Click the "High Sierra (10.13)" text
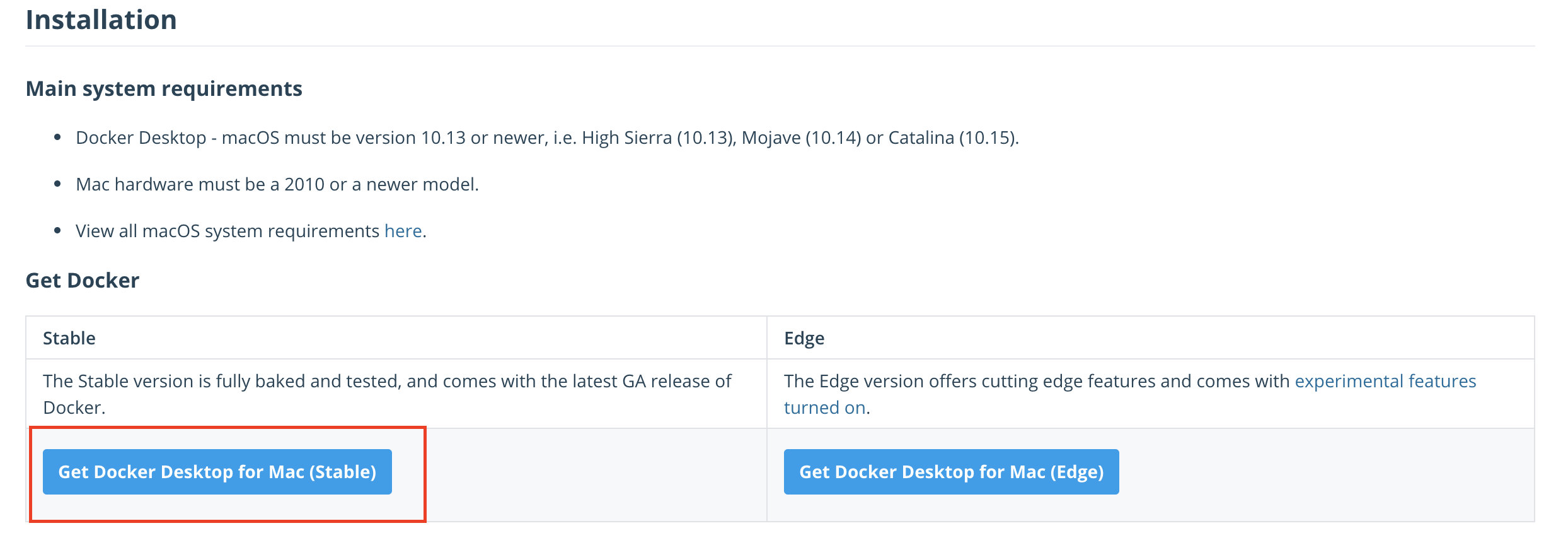The image size is (1568, 545). click(659, 138)
